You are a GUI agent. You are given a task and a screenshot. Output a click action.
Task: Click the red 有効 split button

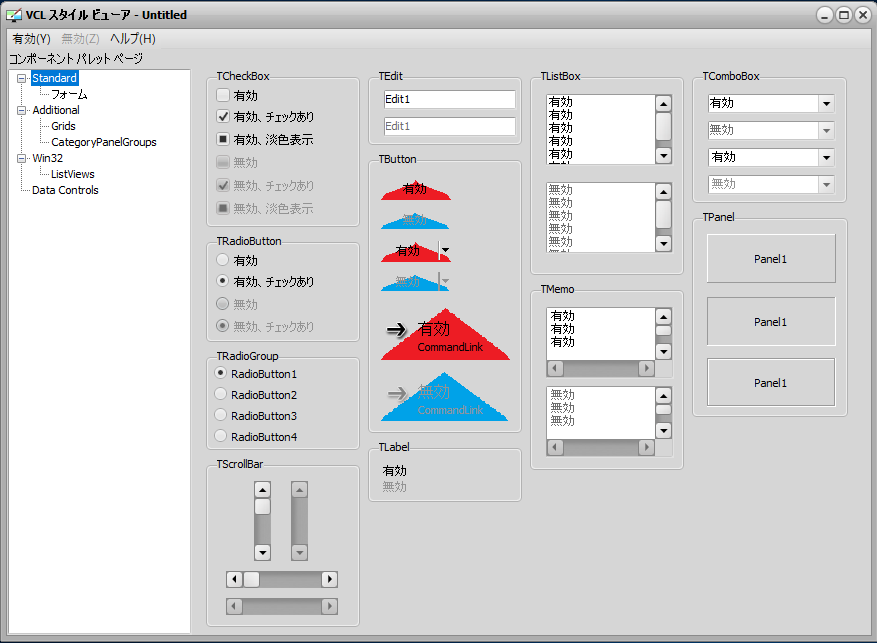[x=409, y=252]
